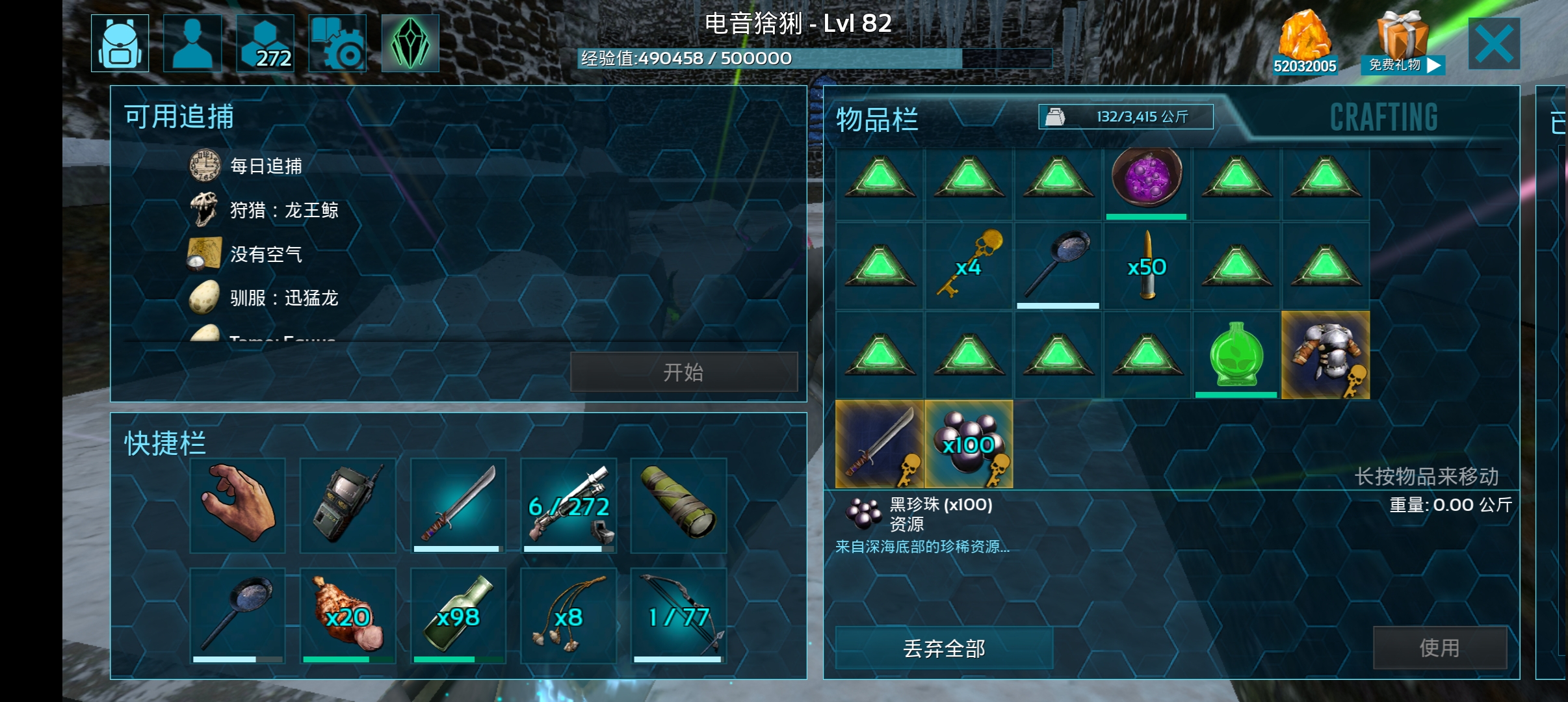
Task: Select the black pearls x100 item
Action: coord(969,444)
